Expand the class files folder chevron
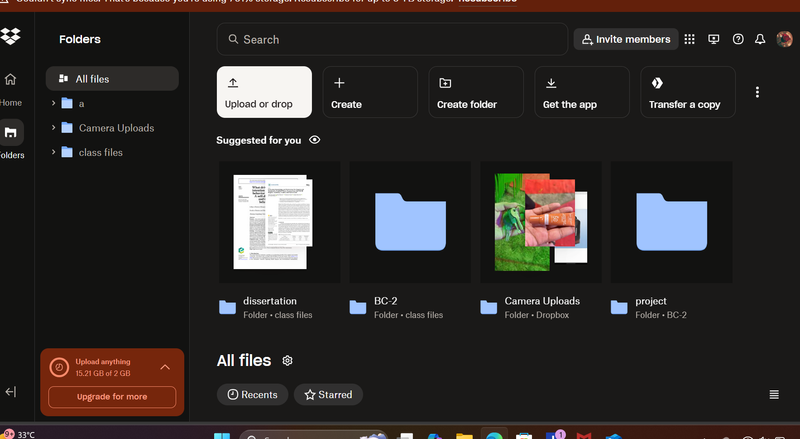 (x=53, y=153)
